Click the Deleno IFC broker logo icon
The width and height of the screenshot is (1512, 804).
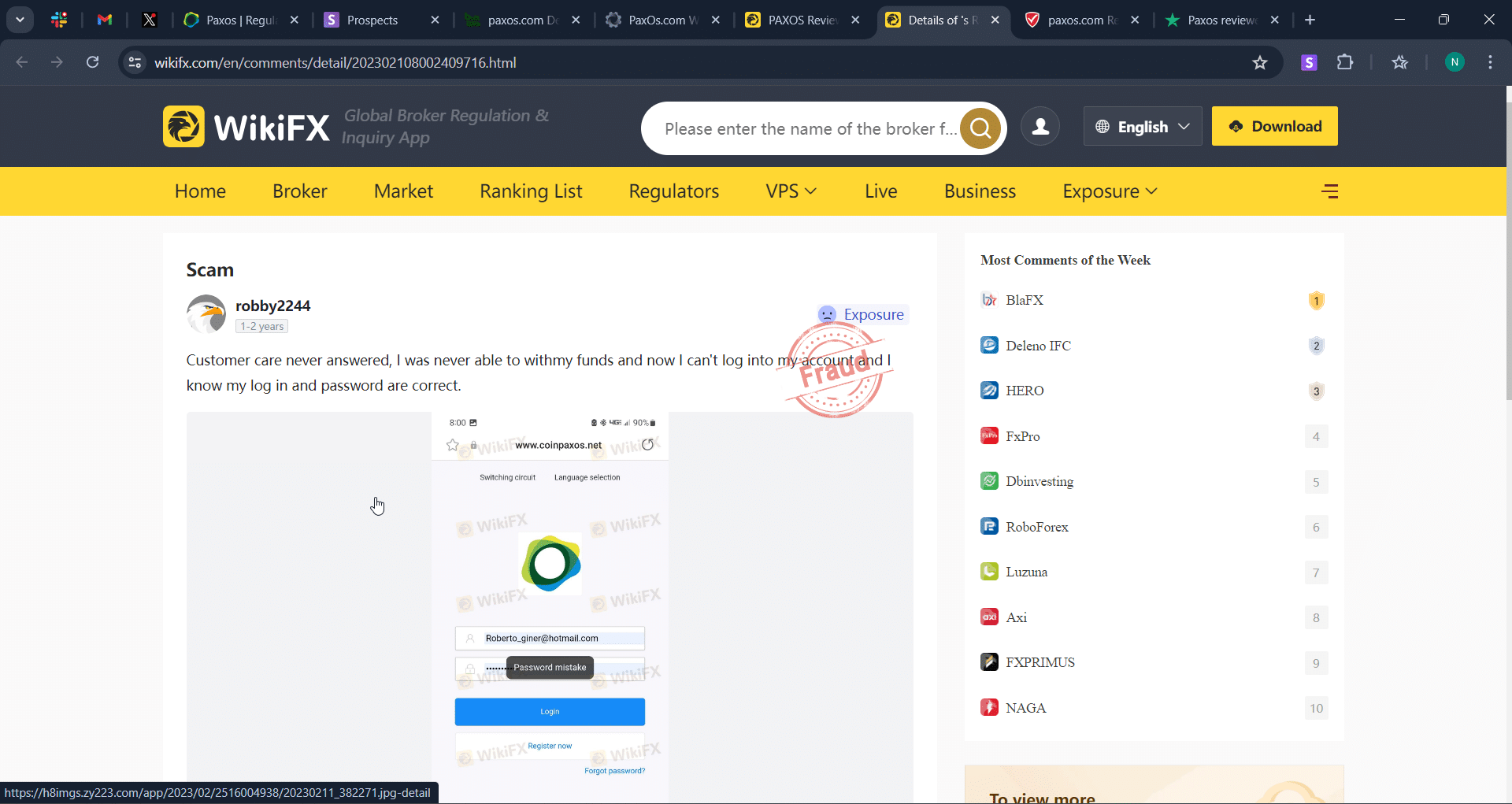click(989, 345)
